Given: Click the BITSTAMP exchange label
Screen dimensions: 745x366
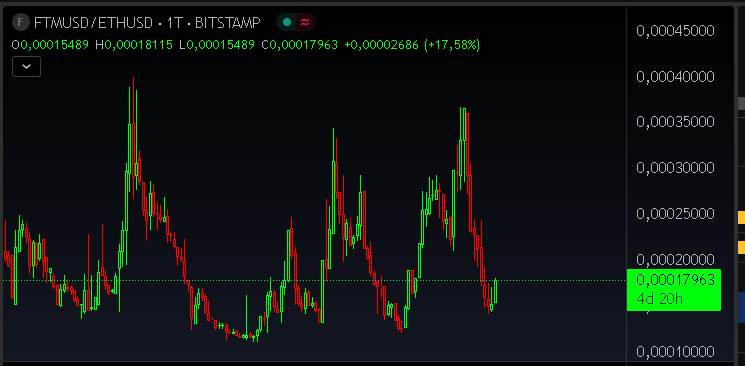Looking at the screenshot, I should [228, 22].
